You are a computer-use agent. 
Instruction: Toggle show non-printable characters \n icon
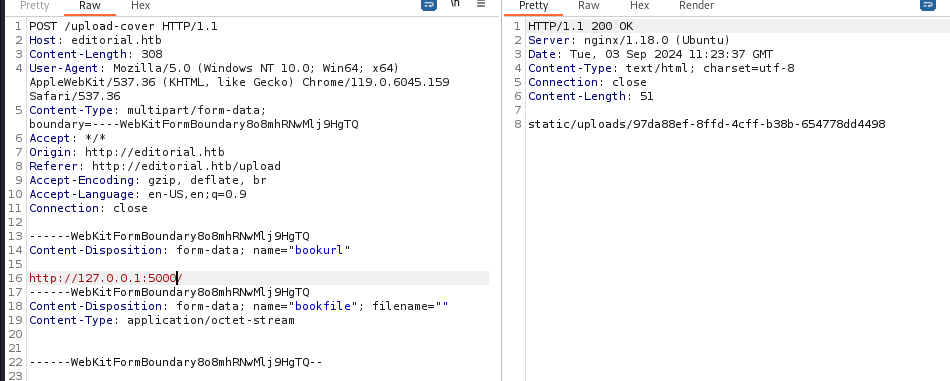coord(455,4)
